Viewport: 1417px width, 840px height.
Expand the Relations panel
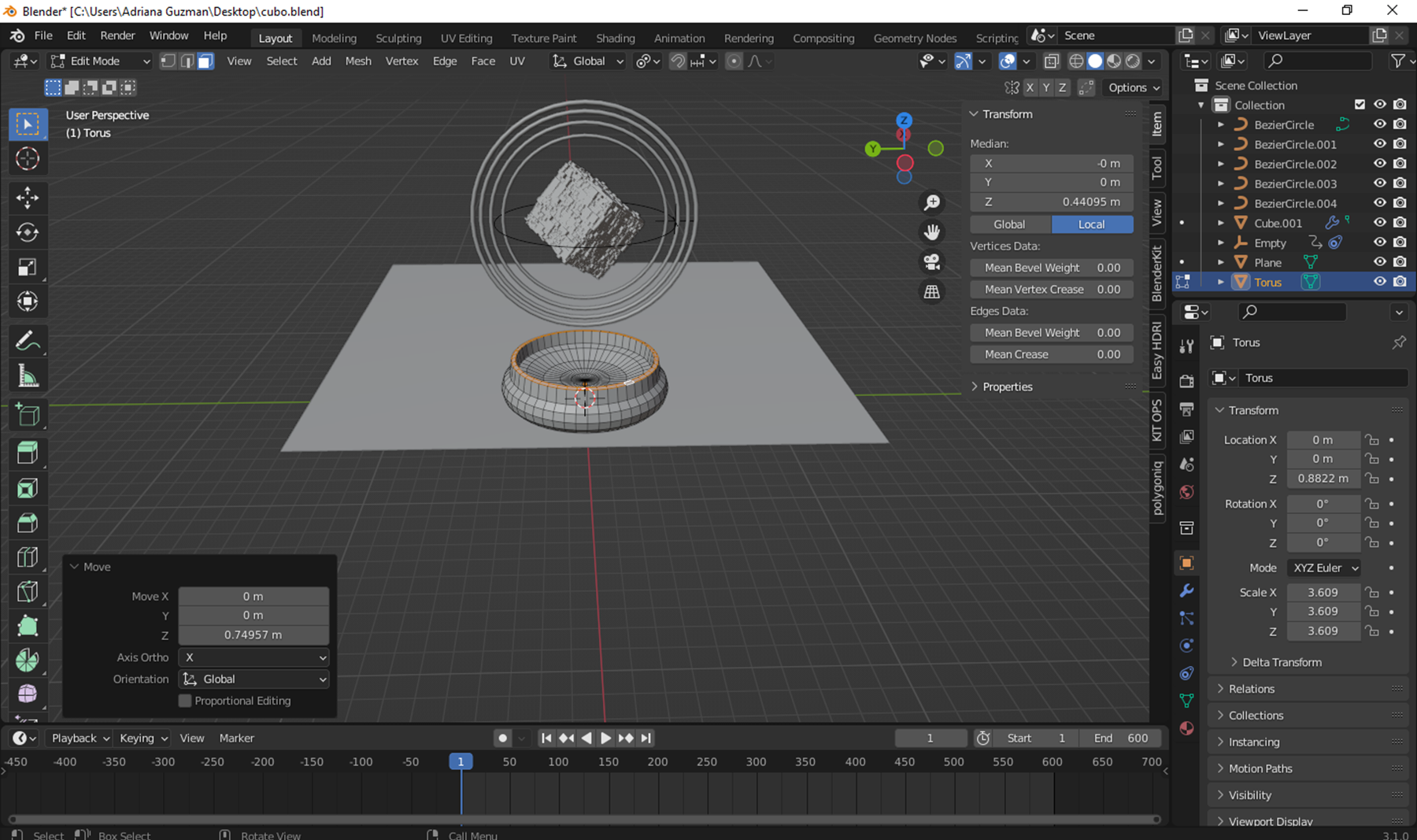(x=1251, y=689)
